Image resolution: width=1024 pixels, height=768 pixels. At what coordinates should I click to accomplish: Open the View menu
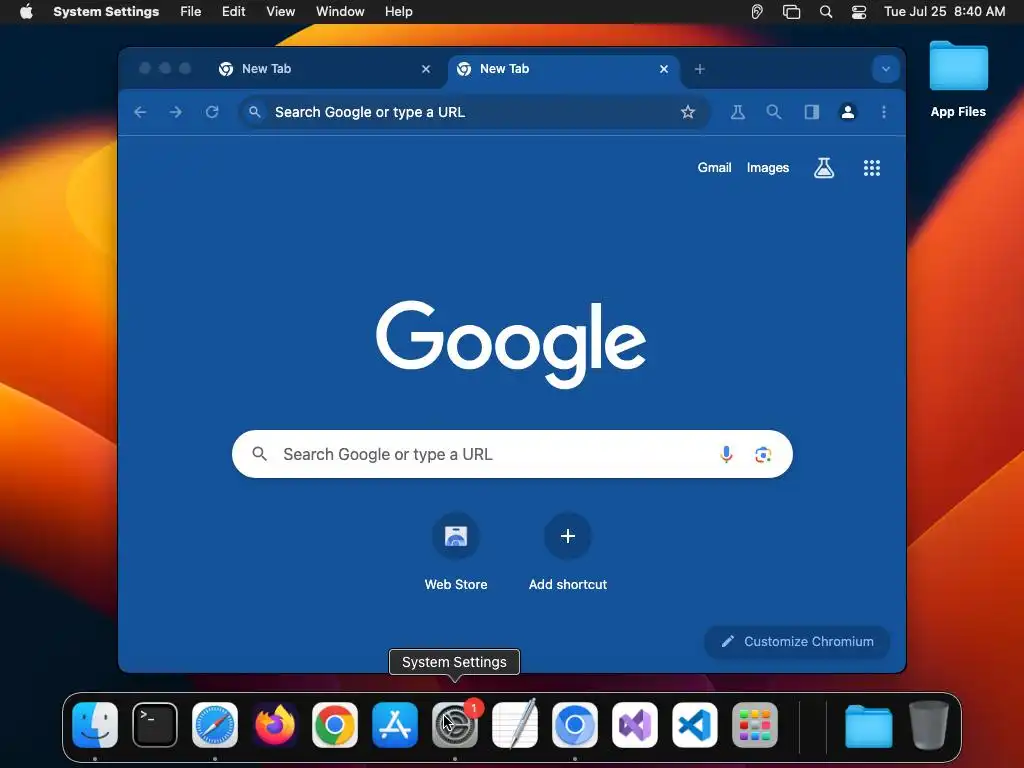coord(281,12)
